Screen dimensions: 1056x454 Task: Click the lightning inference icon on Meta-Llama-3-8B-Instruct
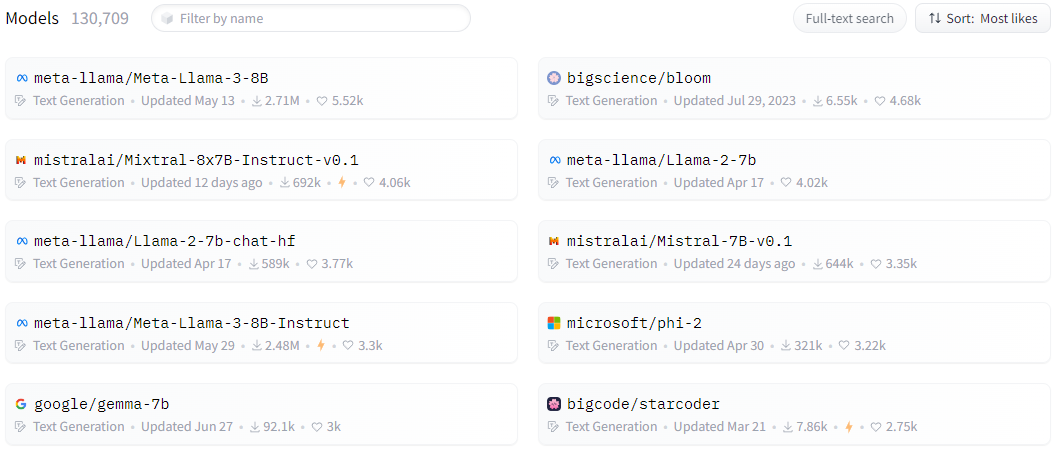[321, 346]
